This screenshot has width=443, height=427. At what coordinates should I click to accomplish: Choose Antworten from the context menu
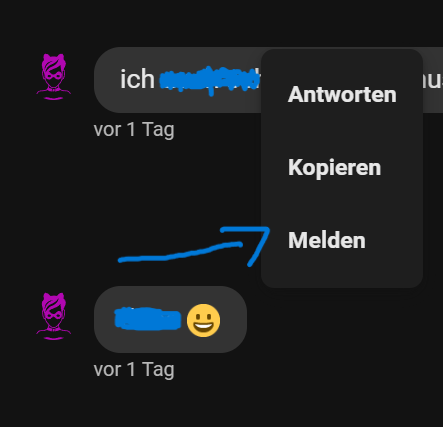[342, 95]
